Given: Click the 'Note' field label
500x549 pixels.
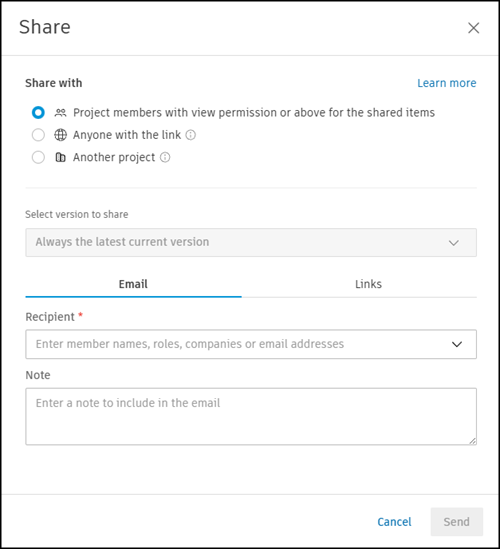Looking at the screenshot, I should click(38, 375).
